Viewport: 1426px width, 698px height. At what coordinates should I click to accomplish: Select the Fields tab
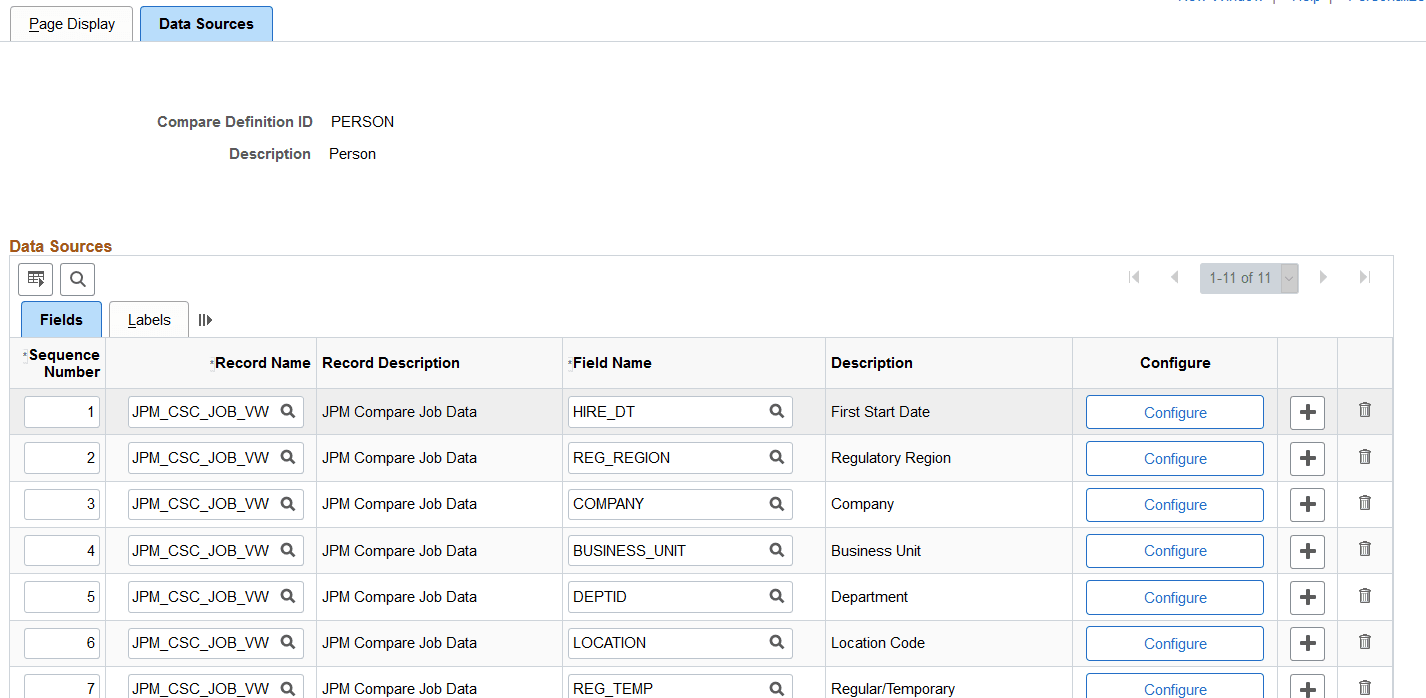61,319
